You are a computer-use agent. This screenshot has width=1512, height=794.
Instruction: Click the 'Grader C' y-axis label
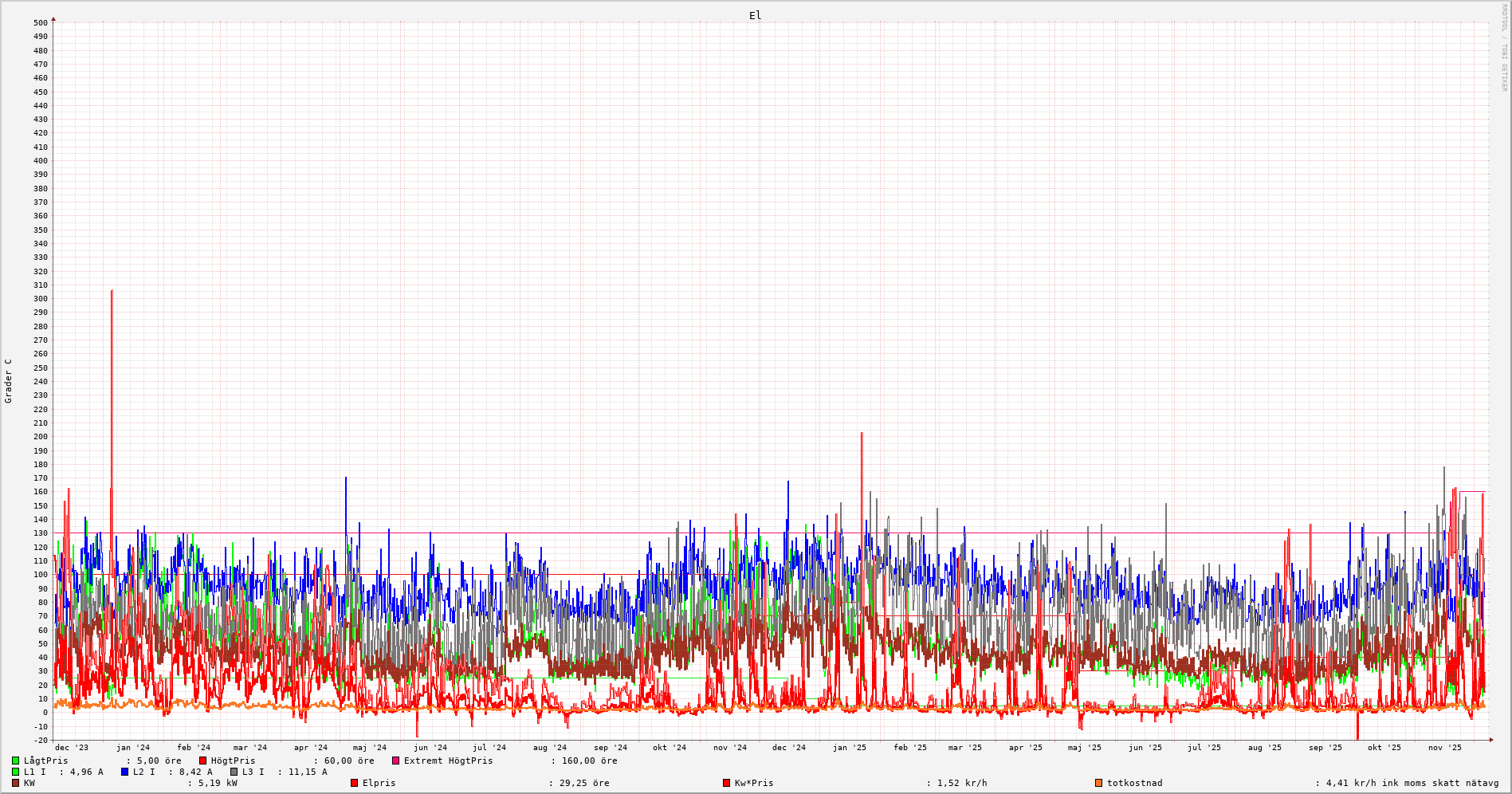9,381
